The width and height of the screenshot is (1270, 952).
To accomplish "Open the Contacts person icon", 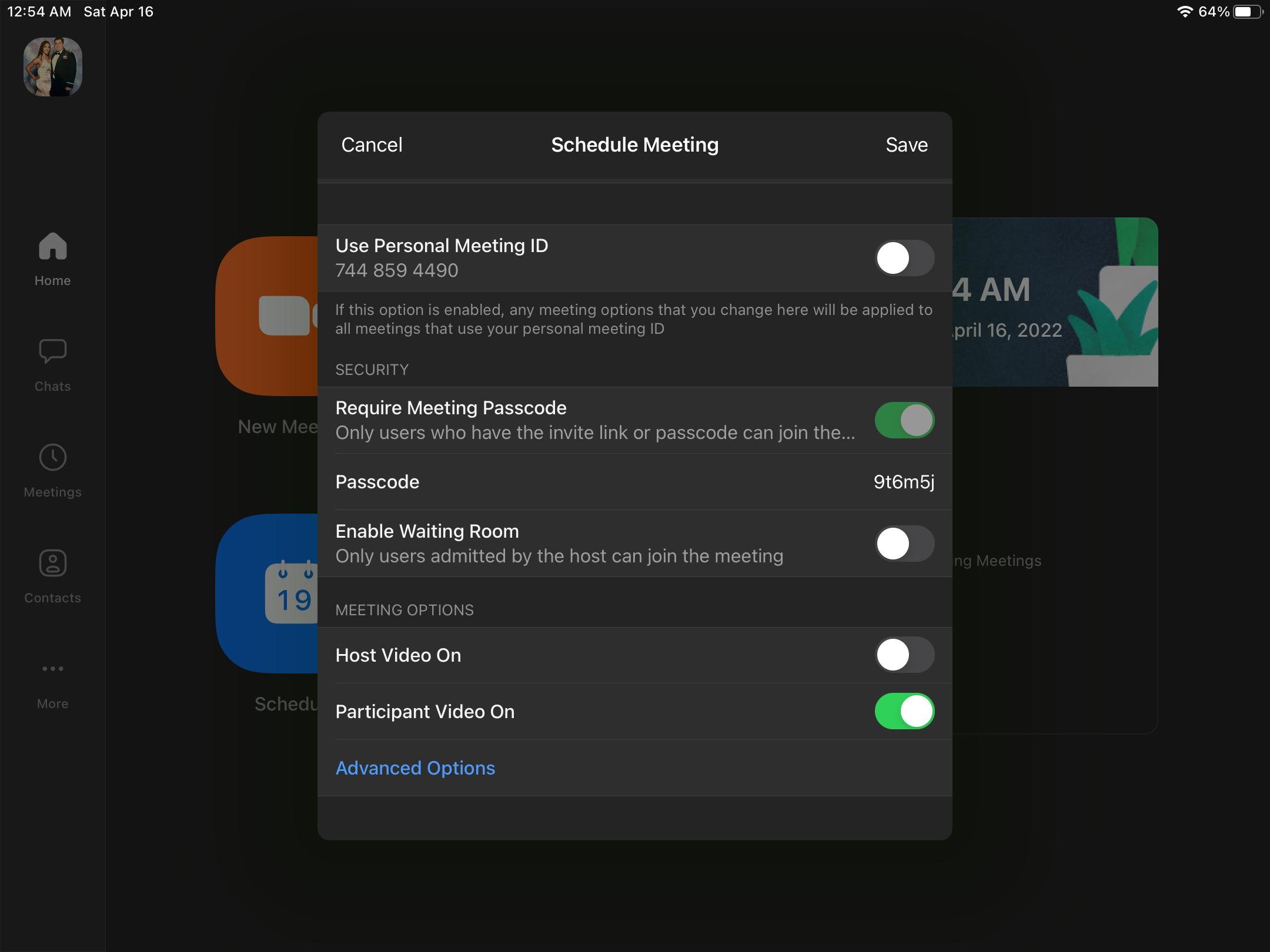I will pyautogui.click(x=53, y=564).
